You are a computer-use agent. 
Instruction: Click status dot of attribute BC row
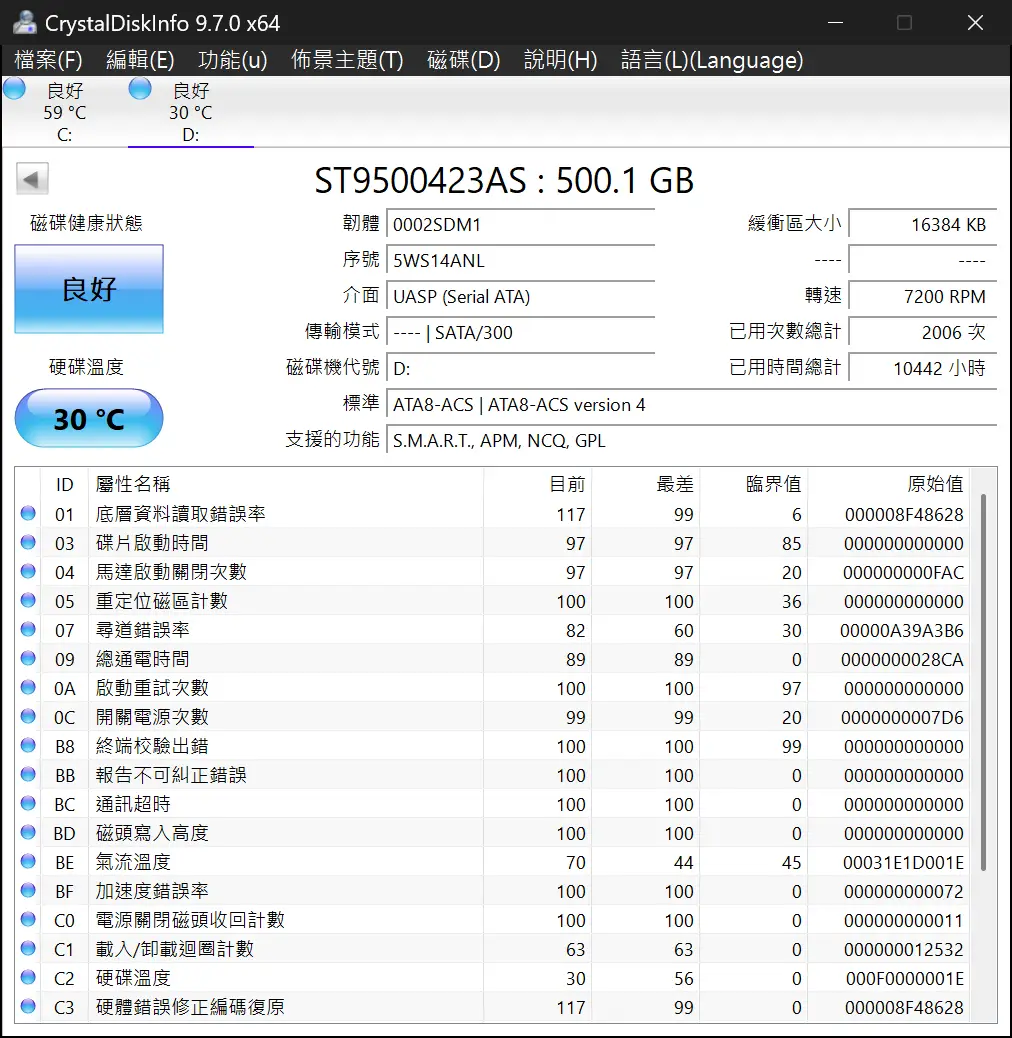click(28, 803)
